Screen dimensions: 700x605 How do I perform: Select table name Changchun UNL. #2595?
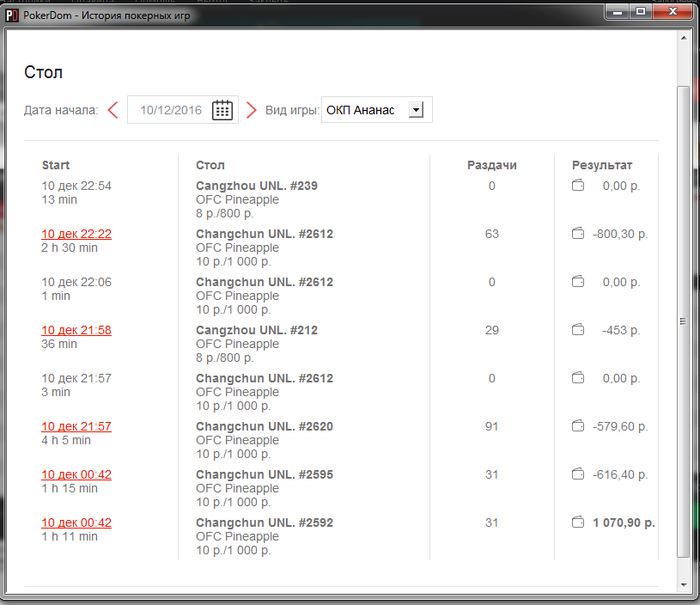pos(264,475)
